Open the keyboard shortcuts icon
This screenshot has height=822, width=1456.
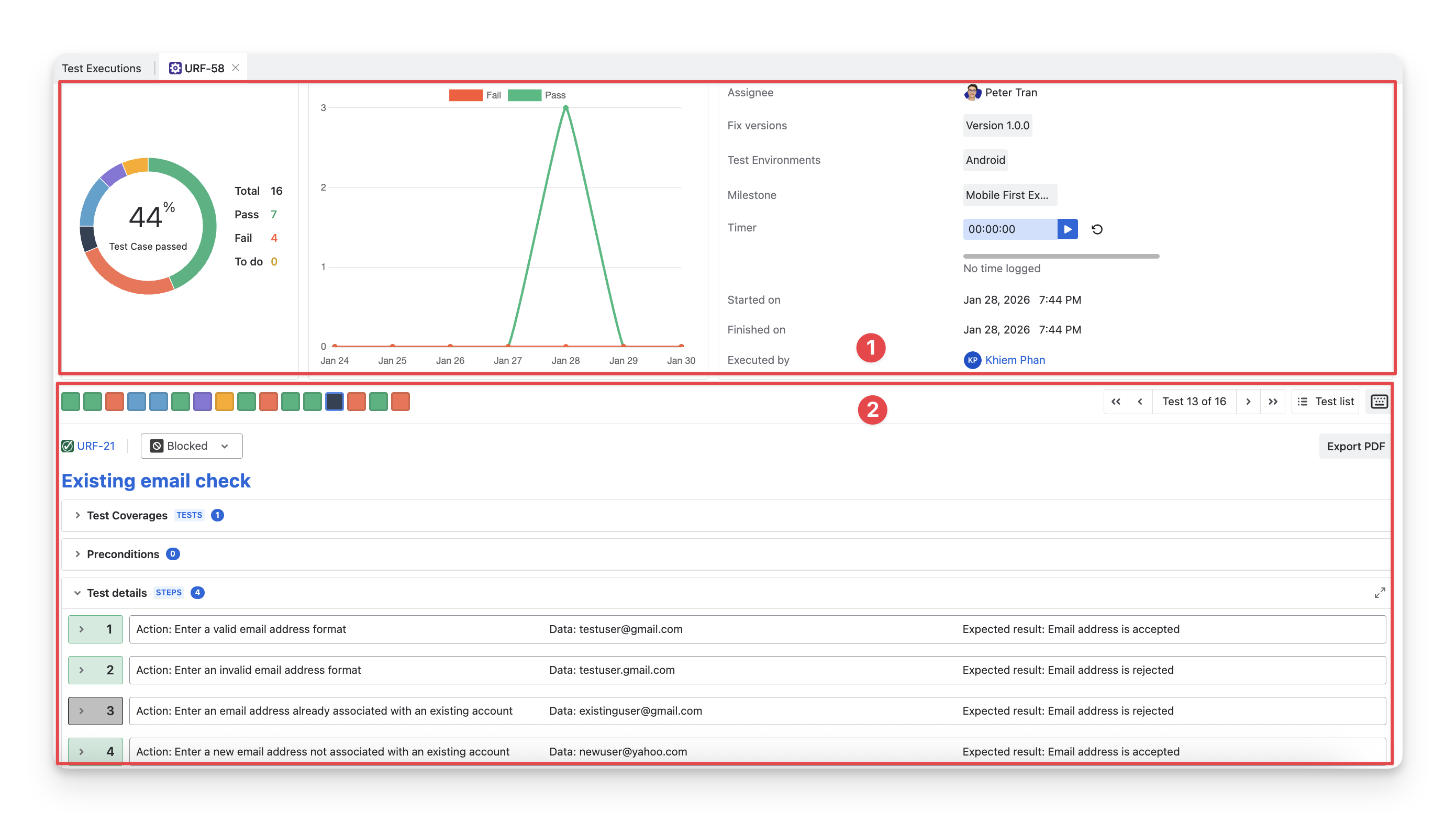[1379, 402]
